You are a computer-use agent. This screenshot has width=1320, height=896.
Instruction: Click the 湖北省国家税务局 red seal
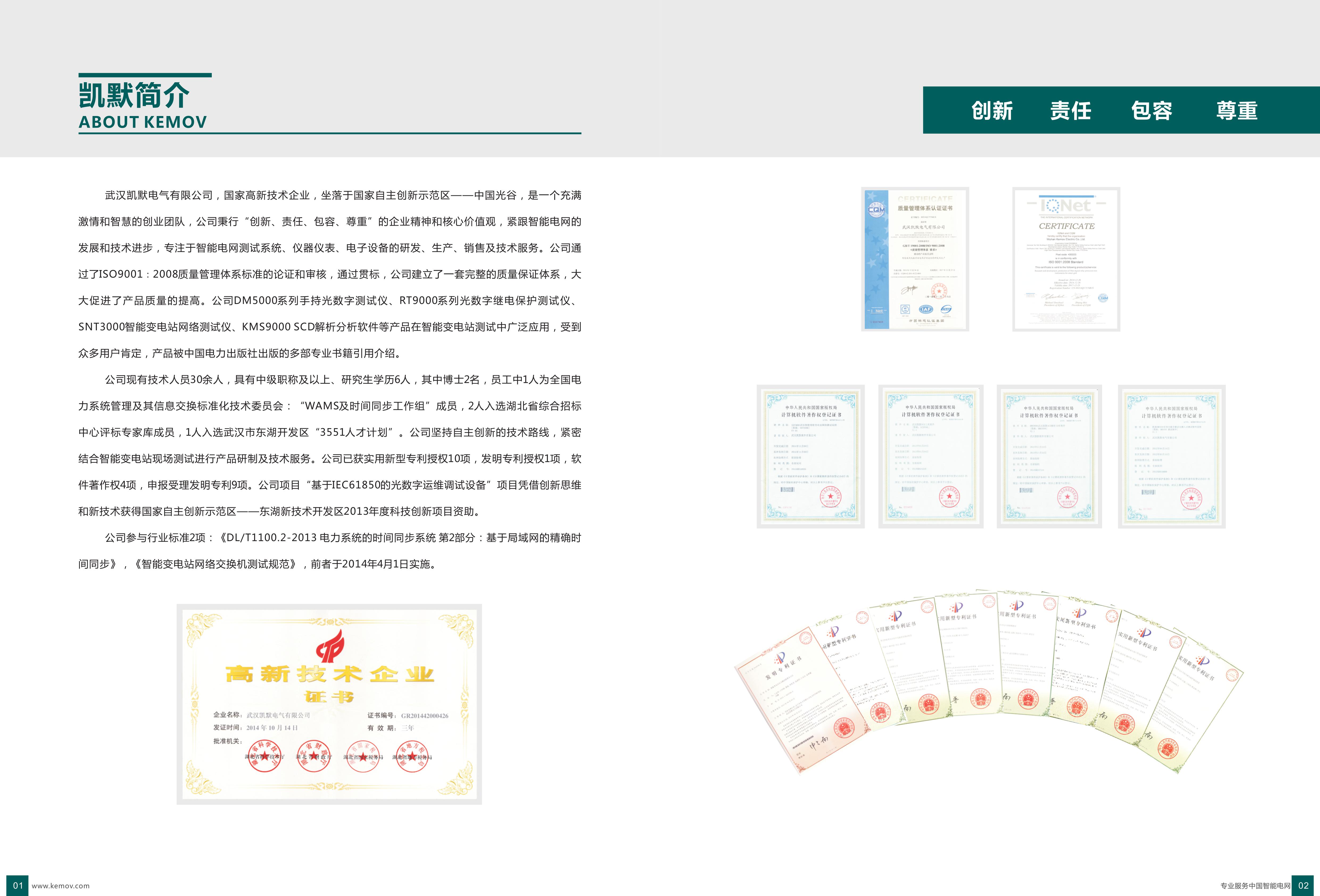[363, 756]
